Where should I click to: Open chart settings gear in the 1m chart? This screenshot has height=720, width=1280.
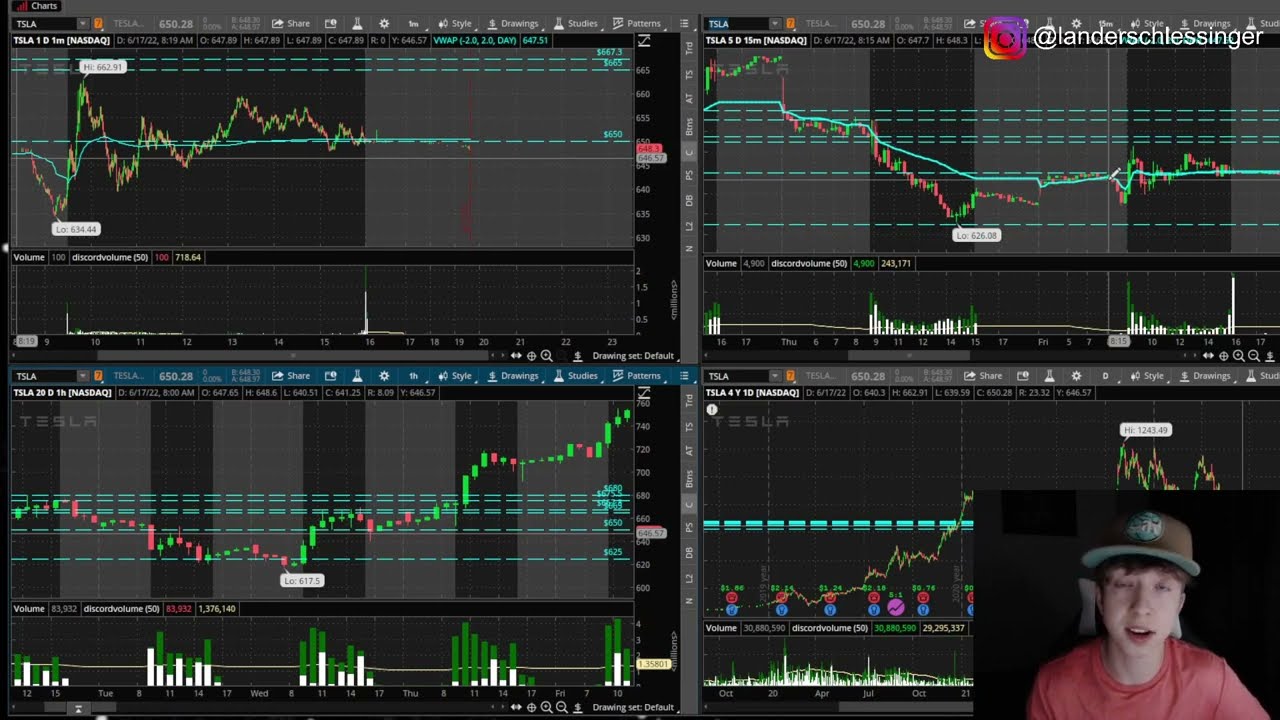(384, 23)
